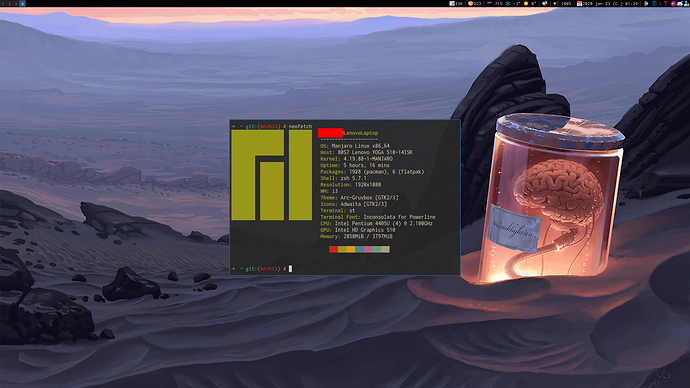Click the yellow weather sun icon
The height and width of the screenshot is (388, 690).
[525, 3]
